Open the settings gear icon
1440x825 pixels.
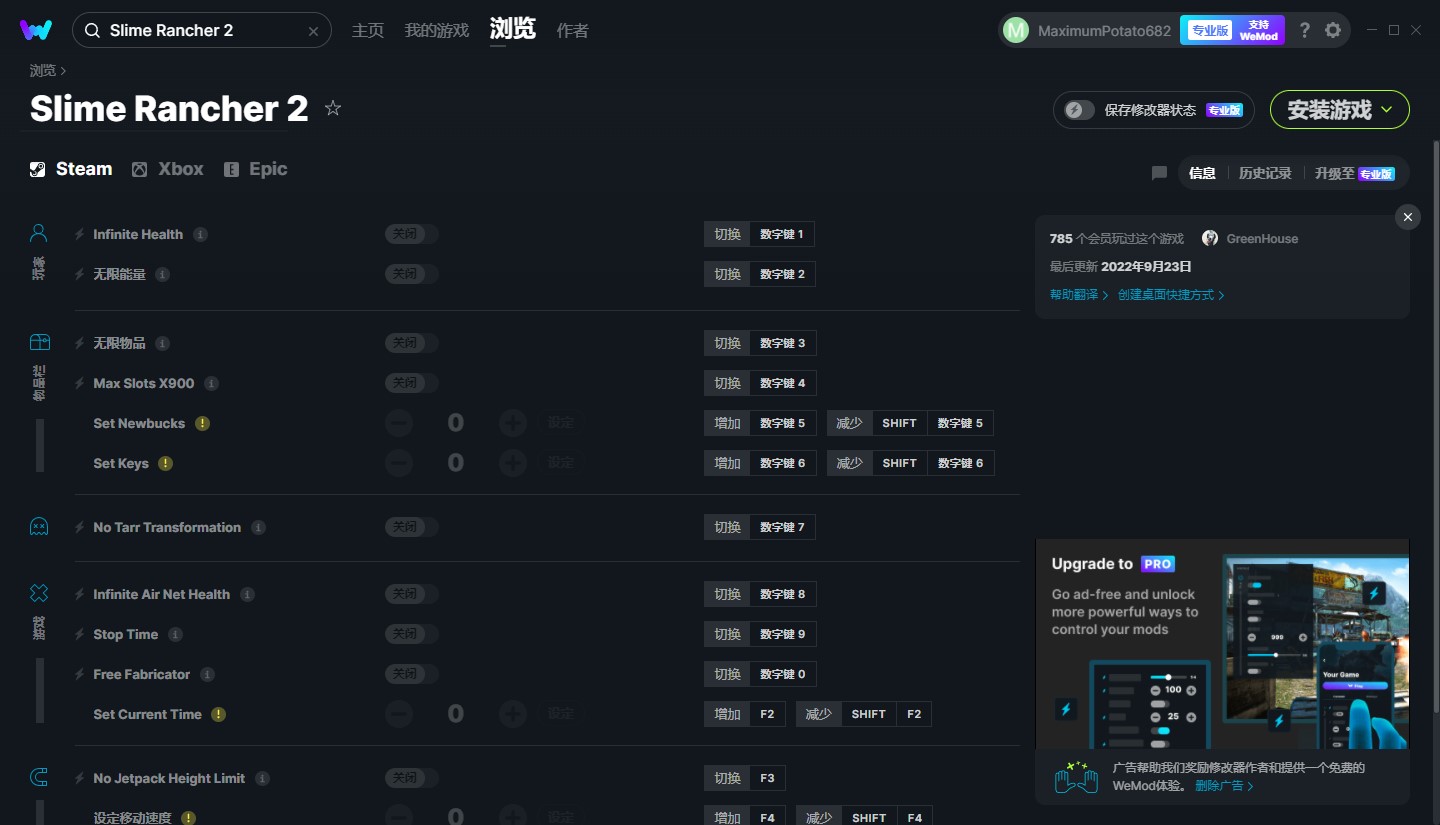(1333, 30)
